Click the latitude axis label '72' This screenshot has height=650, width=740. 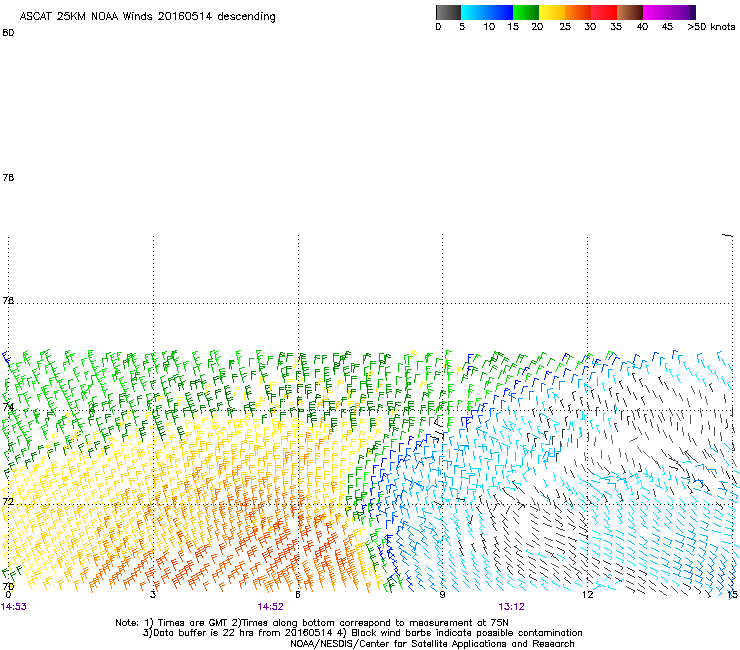pyautogui.click(x=8, y=501)
